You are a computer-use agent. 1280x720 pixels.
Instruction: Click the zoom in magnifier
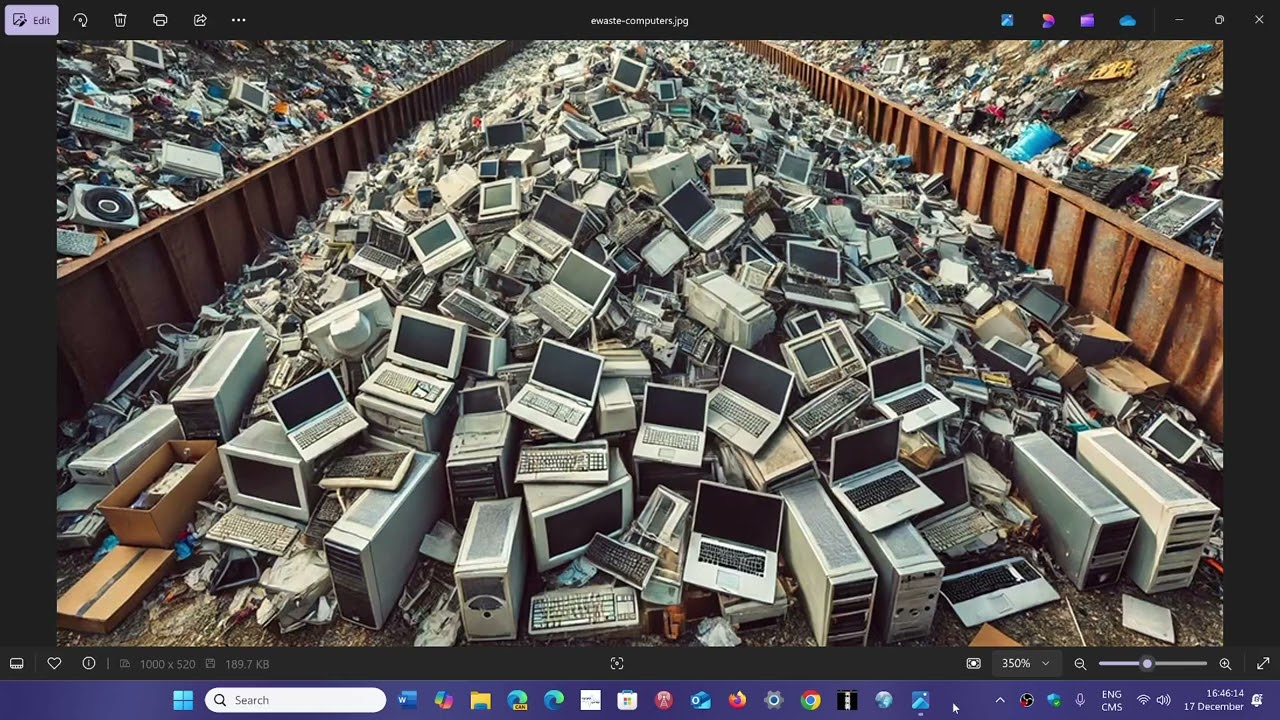pos(1225,663)
